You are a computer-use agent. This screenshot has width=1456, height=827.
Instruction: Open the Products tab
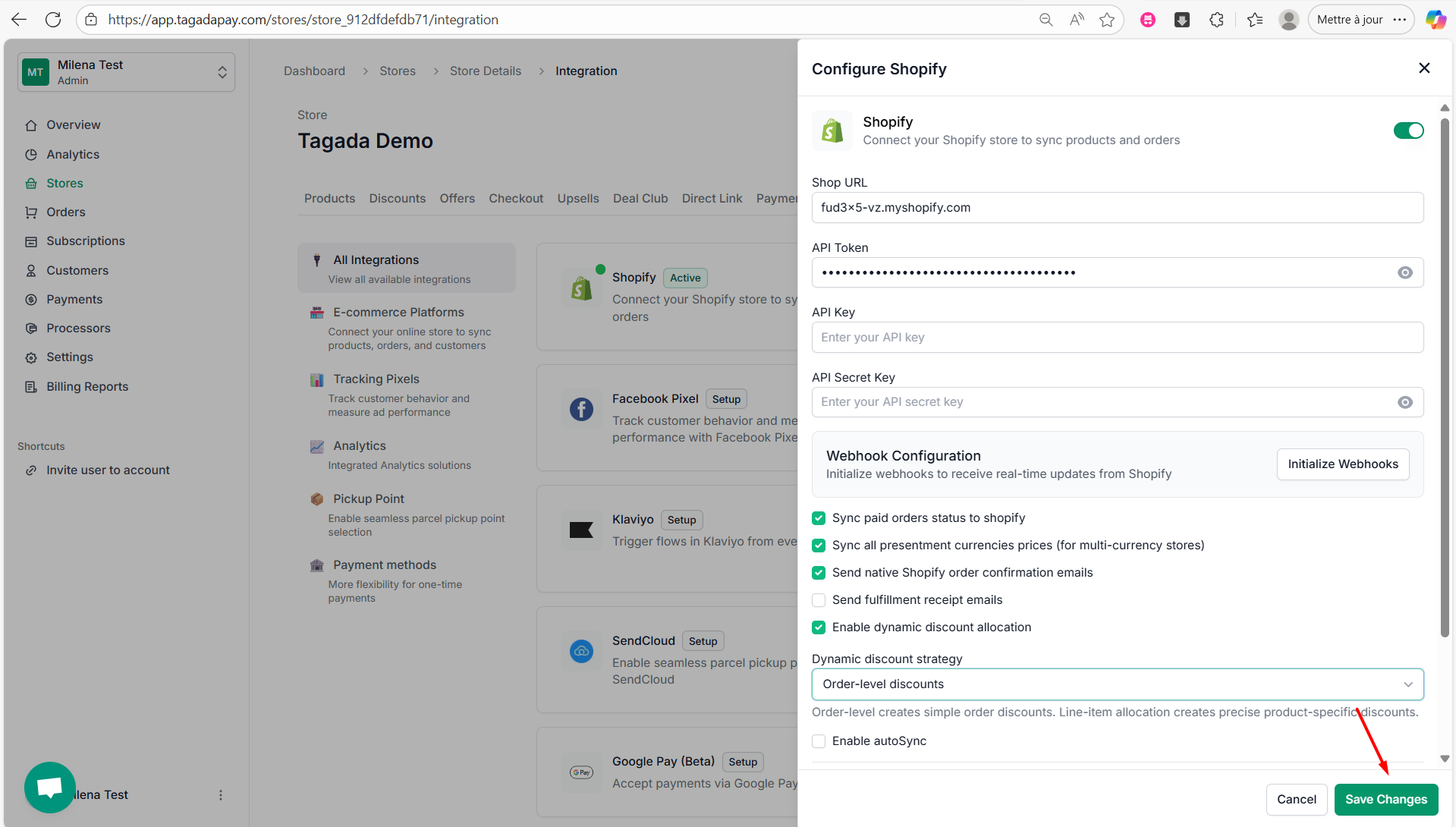329,198
